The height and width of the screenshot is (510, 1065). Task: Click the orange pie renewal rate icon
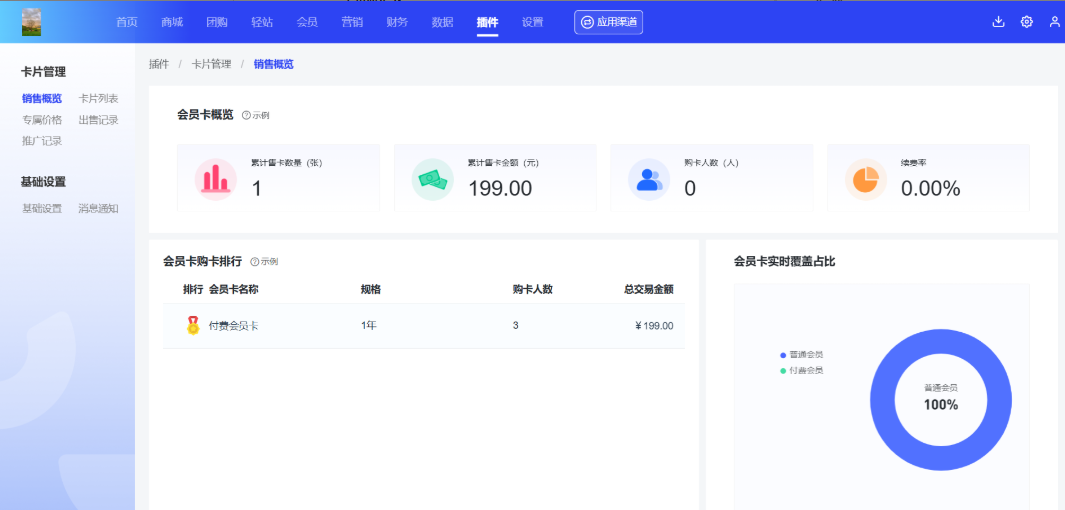tap(865, 180)
